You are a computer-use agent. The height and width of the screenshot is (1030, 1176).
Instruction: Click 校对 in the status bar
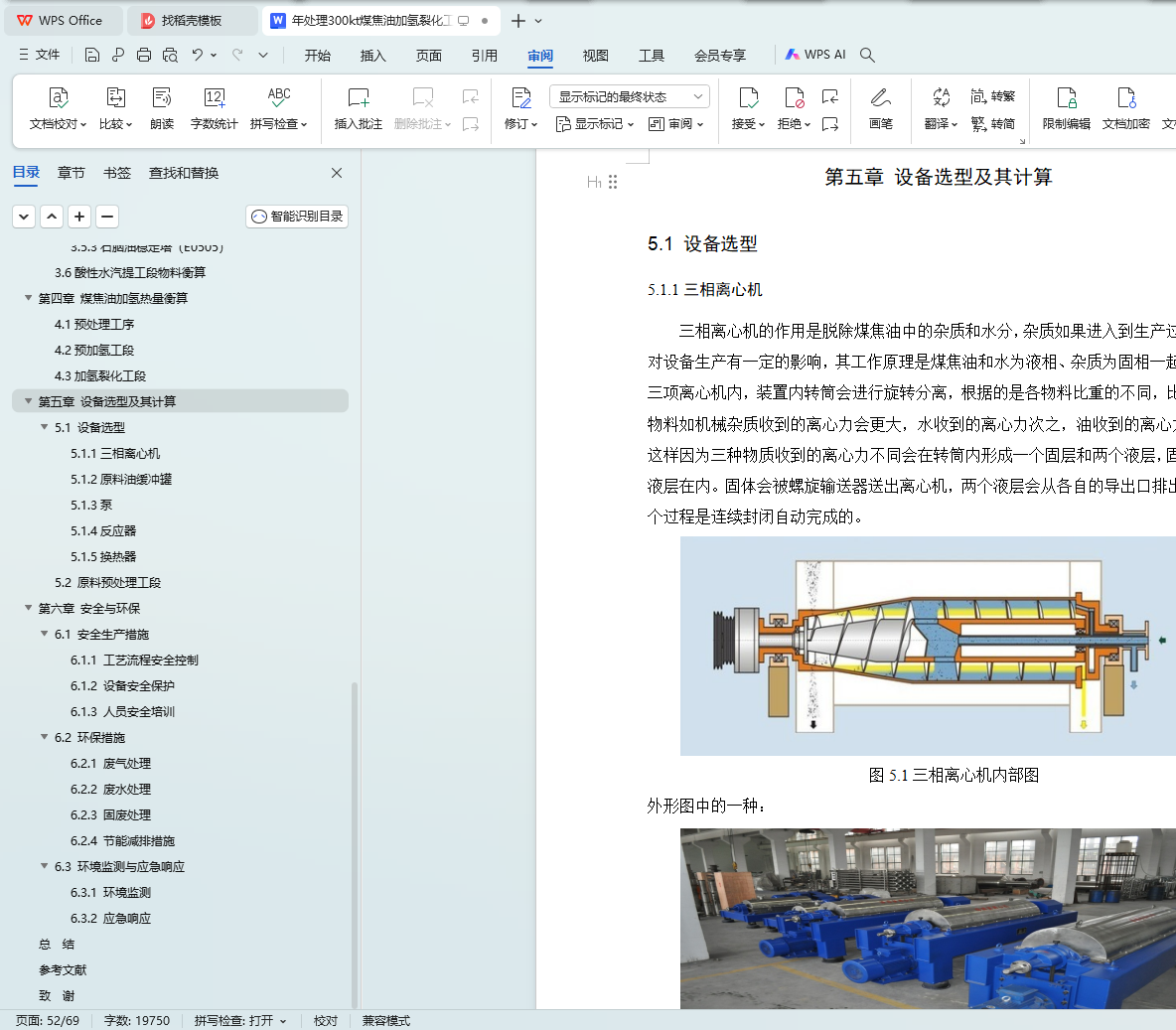[326, 1021]
